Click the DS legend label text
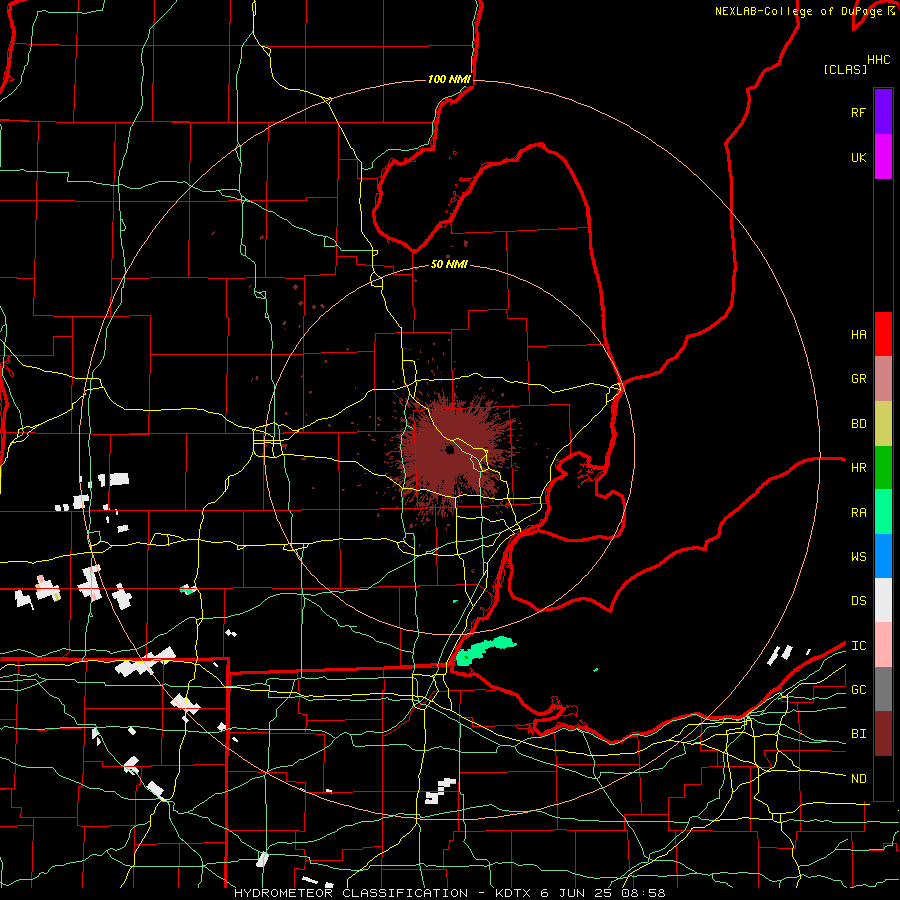The image size is (900, 900). click(x=858, y=601)
